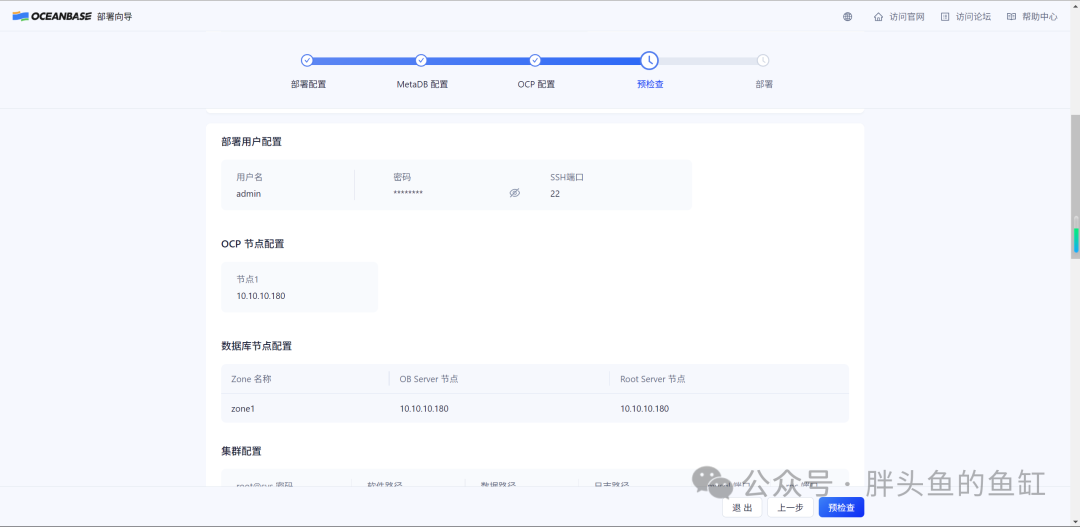Click the Root Server 节点 column header
This screenshot has height=527, width=1080.
coord(652,379)
